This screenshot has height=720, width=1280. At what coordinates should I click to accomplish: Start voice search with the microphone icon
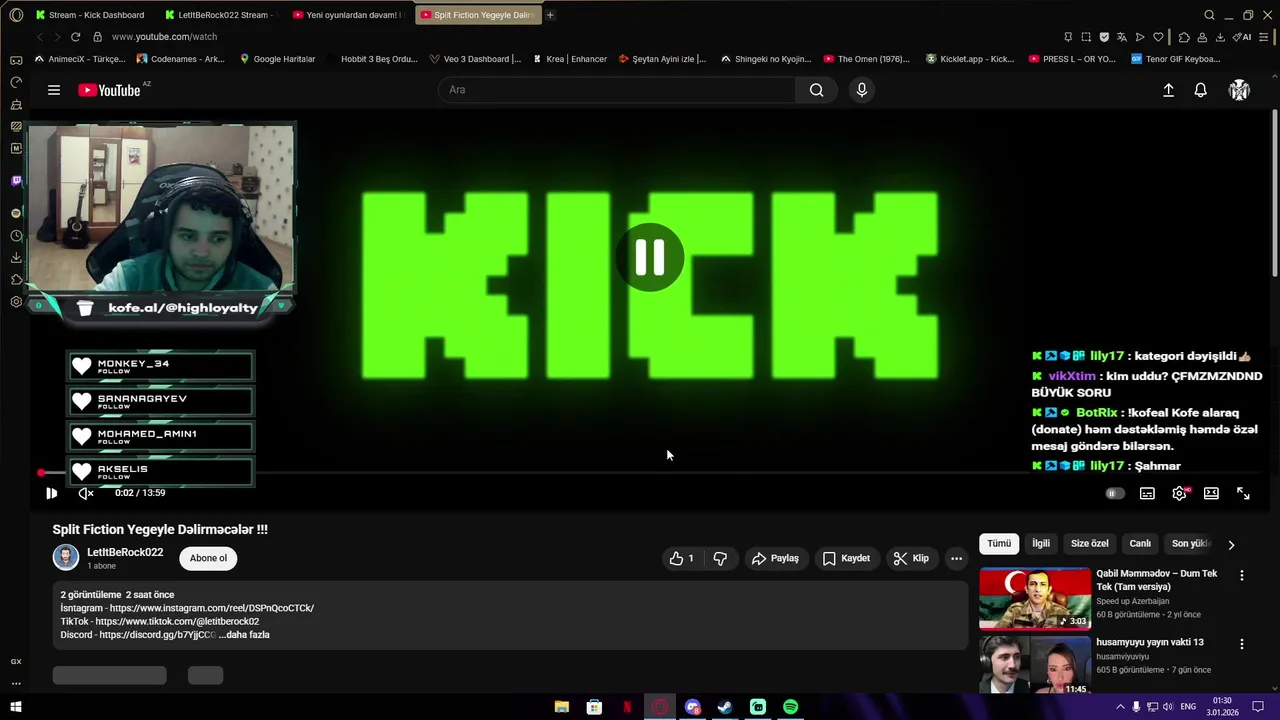pyautogui.click(x=862, y=90)
